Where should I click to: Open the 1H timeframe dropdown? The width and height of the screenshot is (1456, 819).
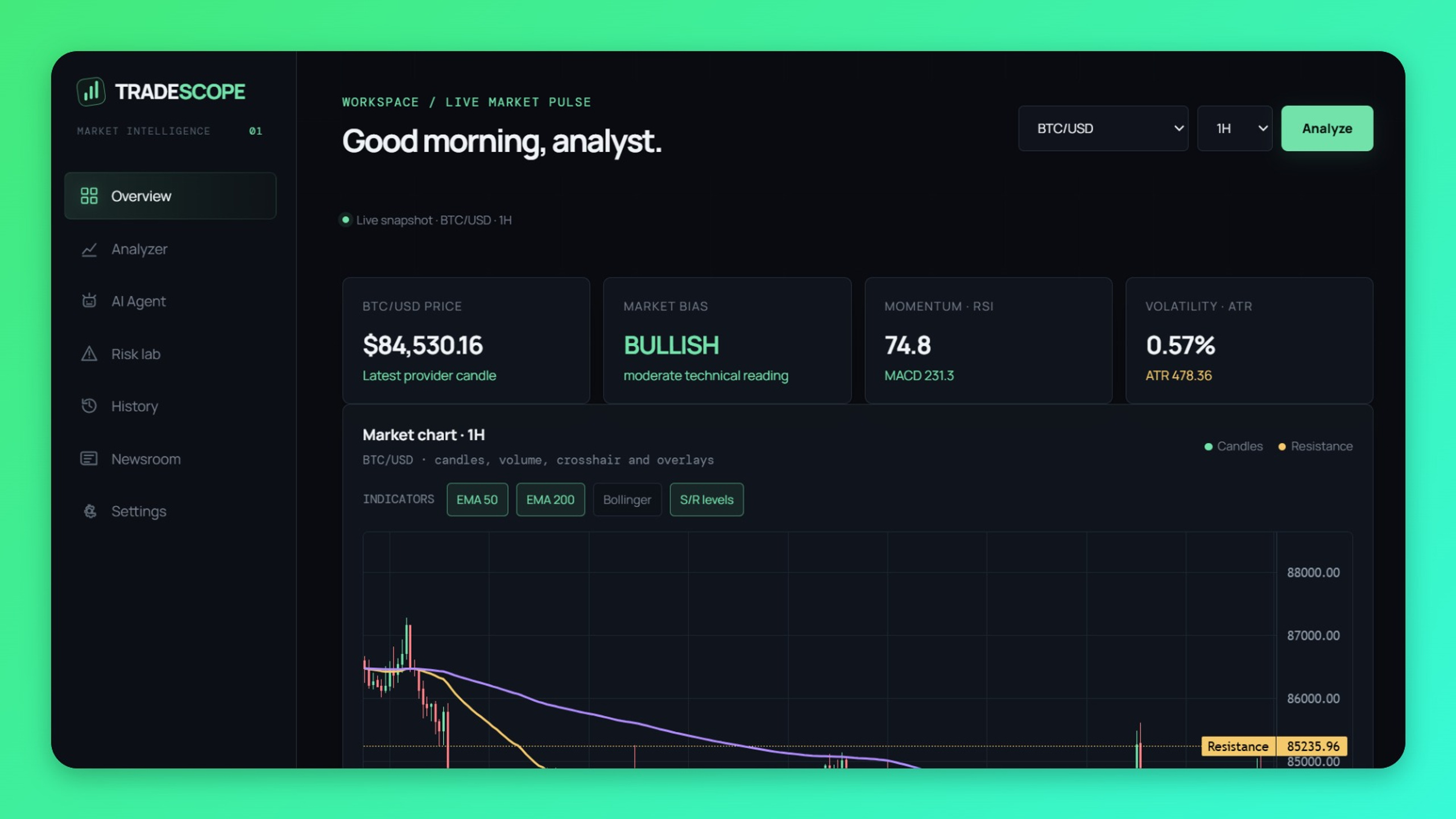(x=1235, y=128)
